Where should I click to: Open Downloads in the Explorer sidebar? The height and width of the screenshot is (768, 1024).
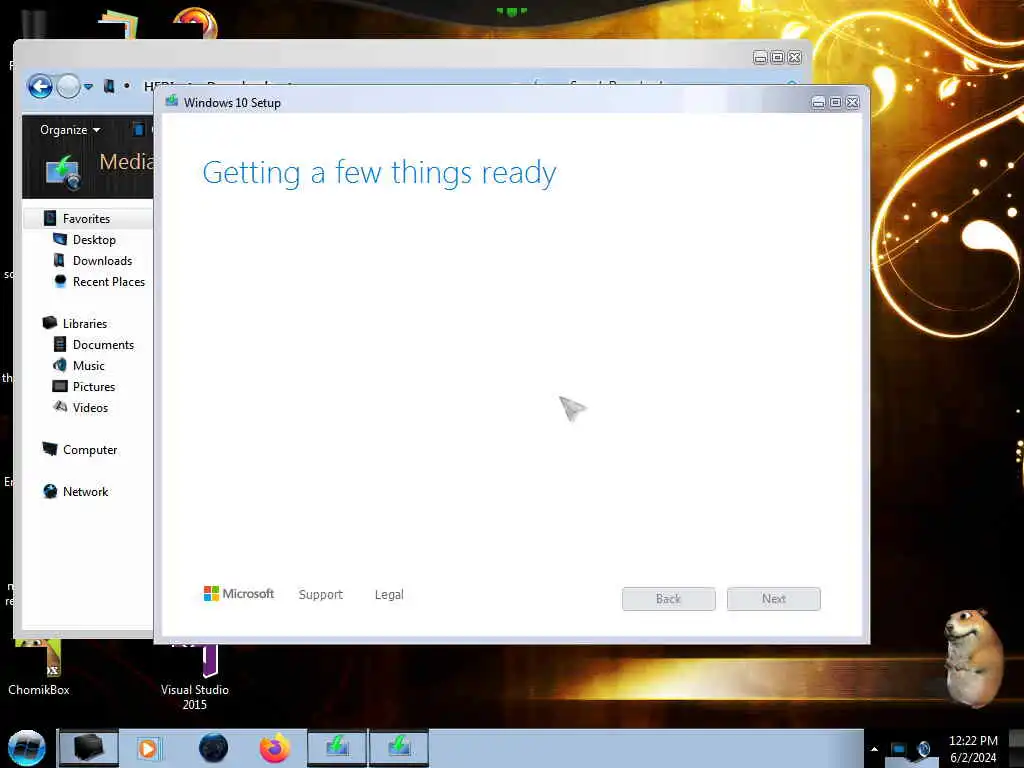[103, 261]
